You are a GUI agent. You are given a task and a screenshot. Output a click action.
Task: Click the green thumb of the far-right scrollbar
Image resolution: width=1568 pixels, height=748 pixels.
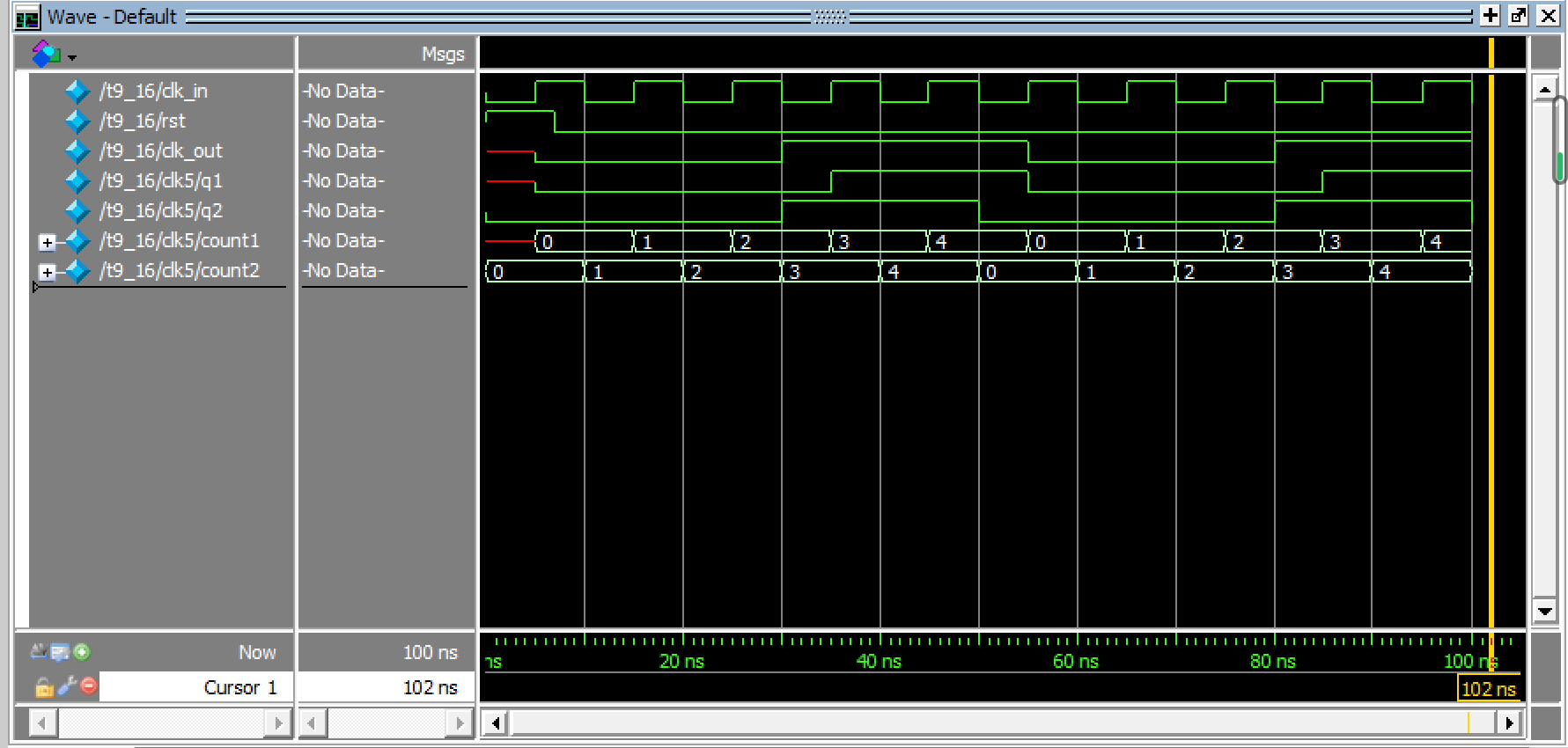[1560, 165]
